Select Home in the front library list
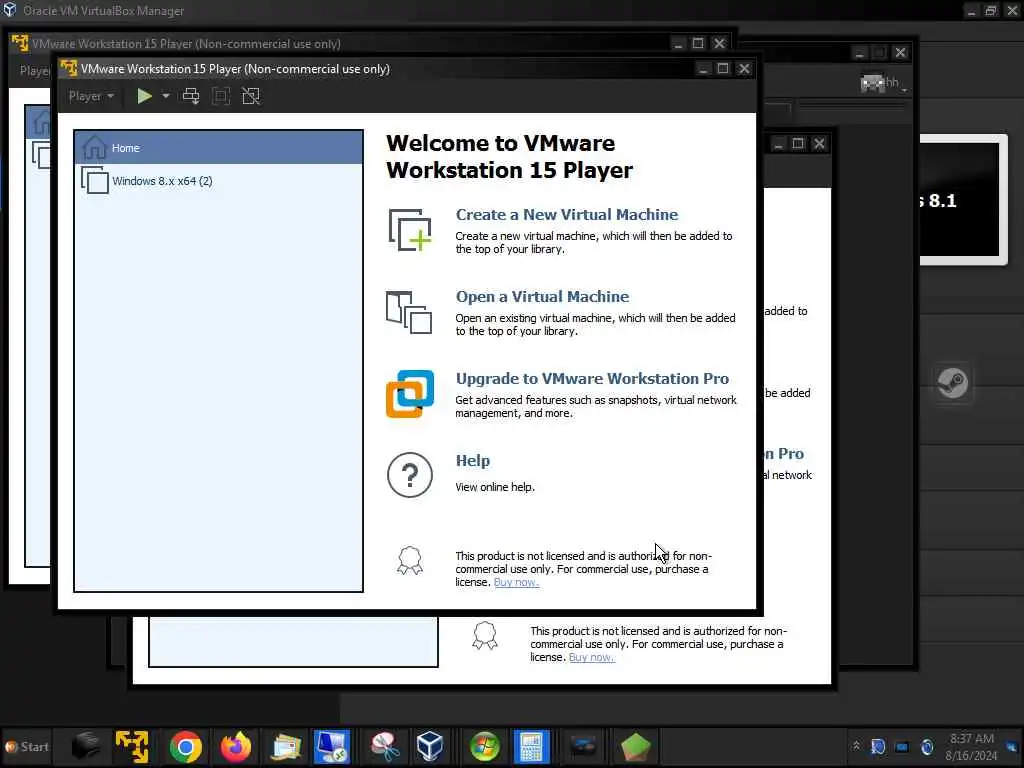 (219, 148)
